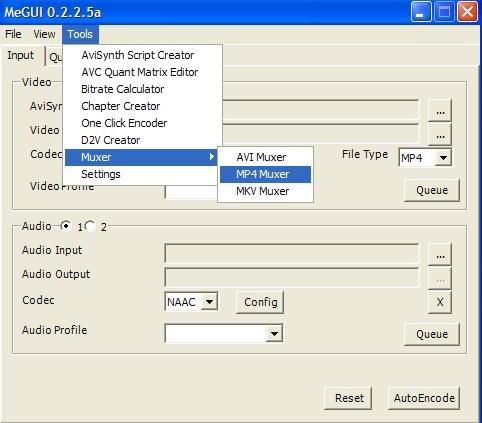Select audio track 1 radio button
Viewport: 482px width, 423px height.
coord(66,226)
